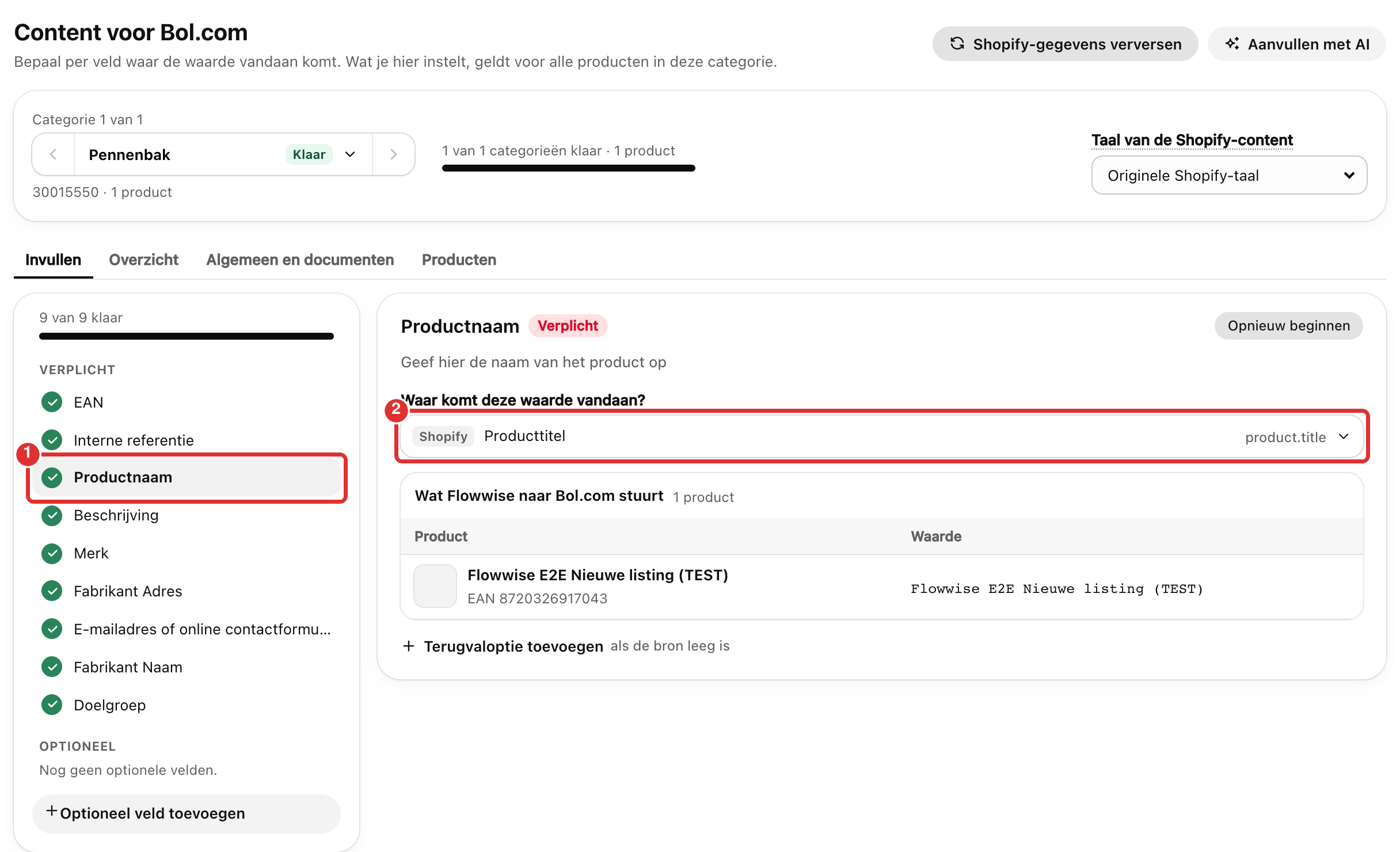Click the monospace Waarde cell value
Viewport: 1400px width, 852px height.
1057,589
